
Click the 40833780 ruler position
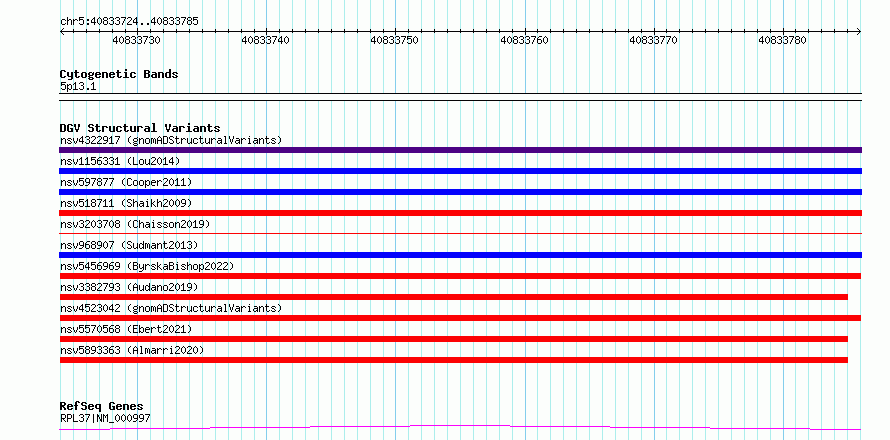click(783, 40)
